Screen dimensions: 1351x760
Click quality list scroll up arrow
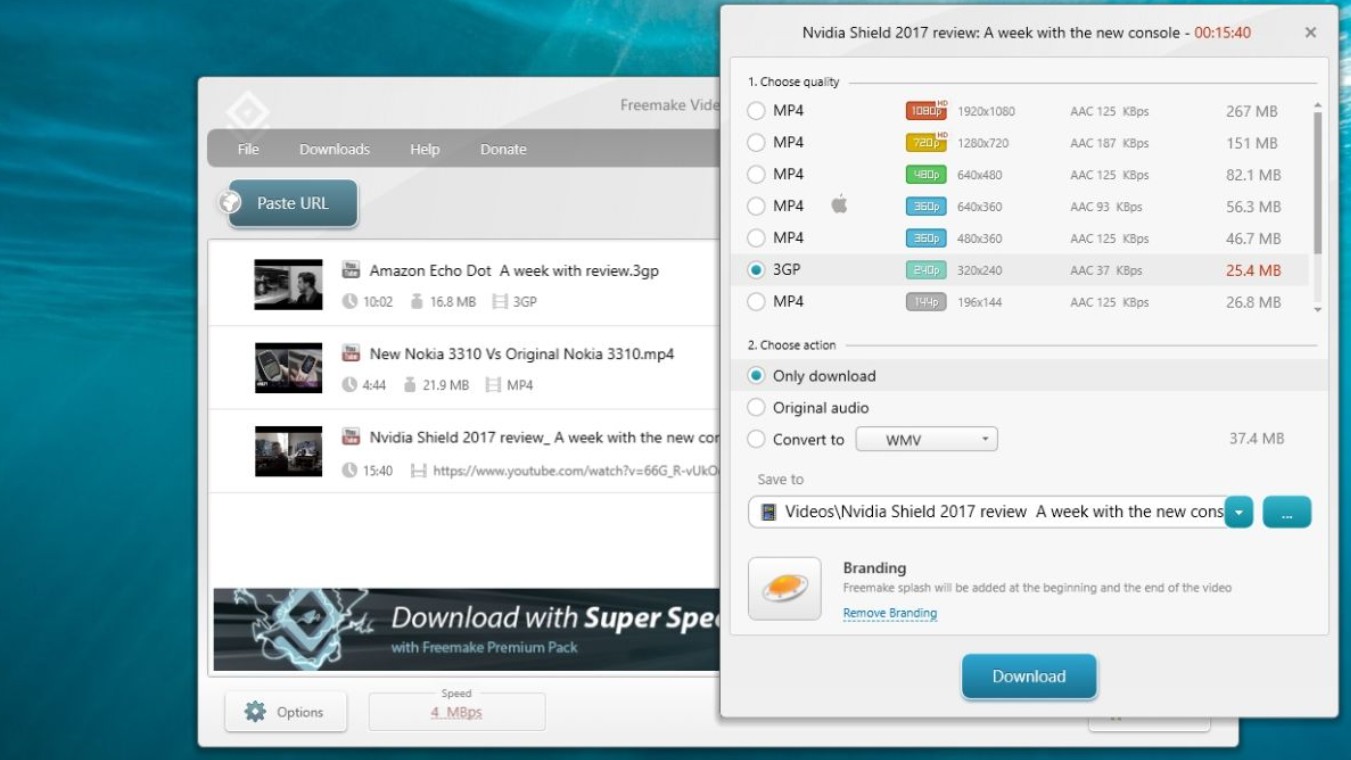coord(1317,105)
